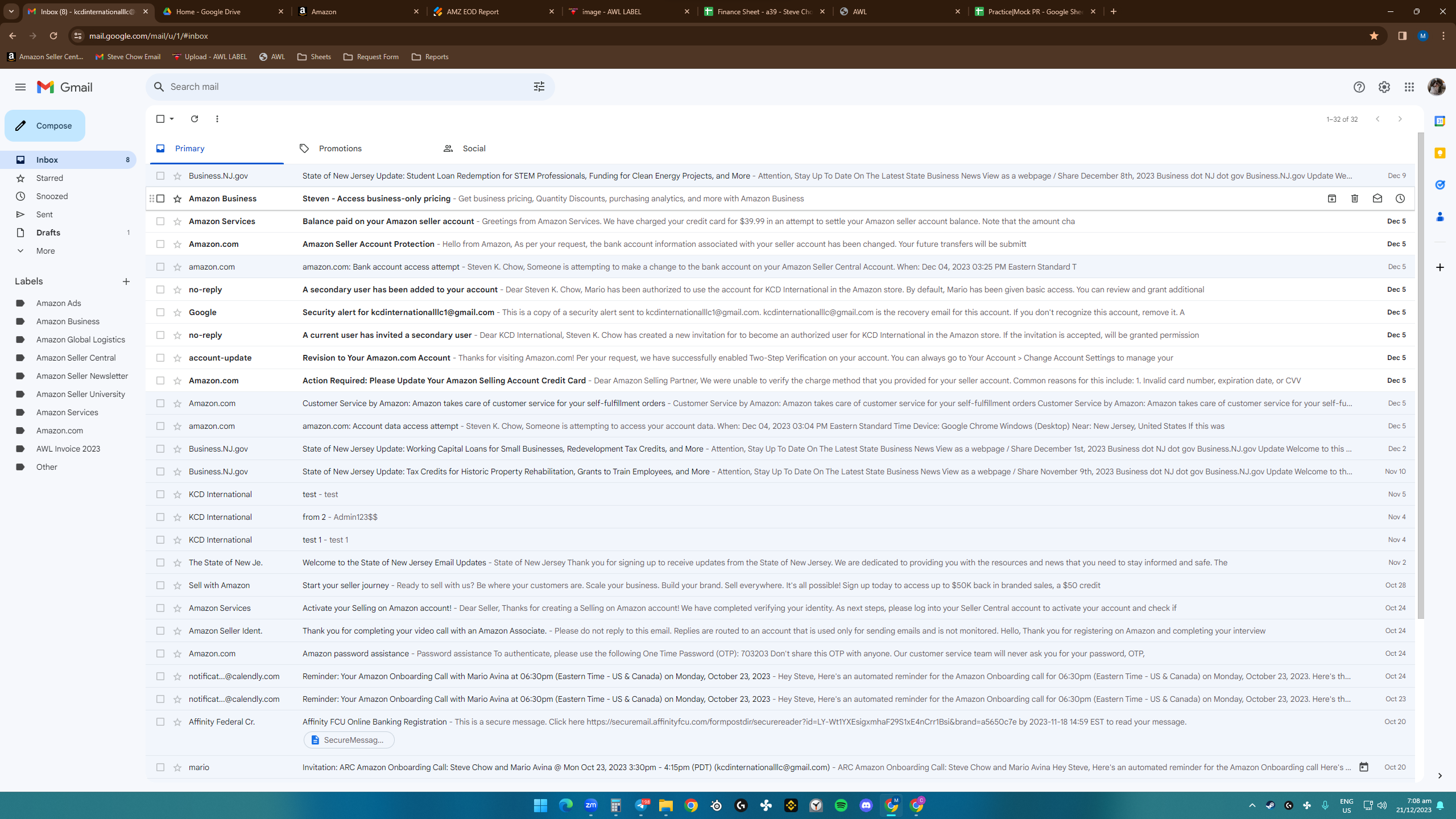
Task: Compose a new email
Action: [45, 126]
